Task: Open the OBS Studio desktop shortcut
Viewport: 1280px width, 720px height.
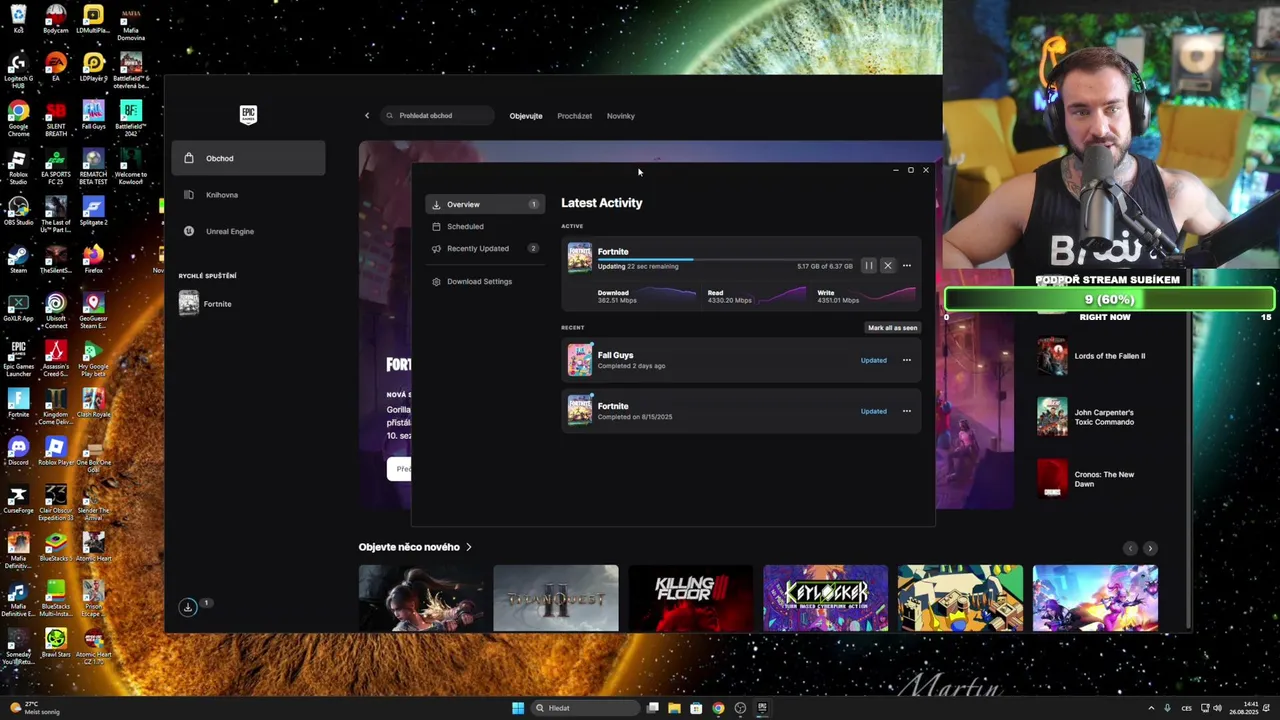Action: [18, 211]
